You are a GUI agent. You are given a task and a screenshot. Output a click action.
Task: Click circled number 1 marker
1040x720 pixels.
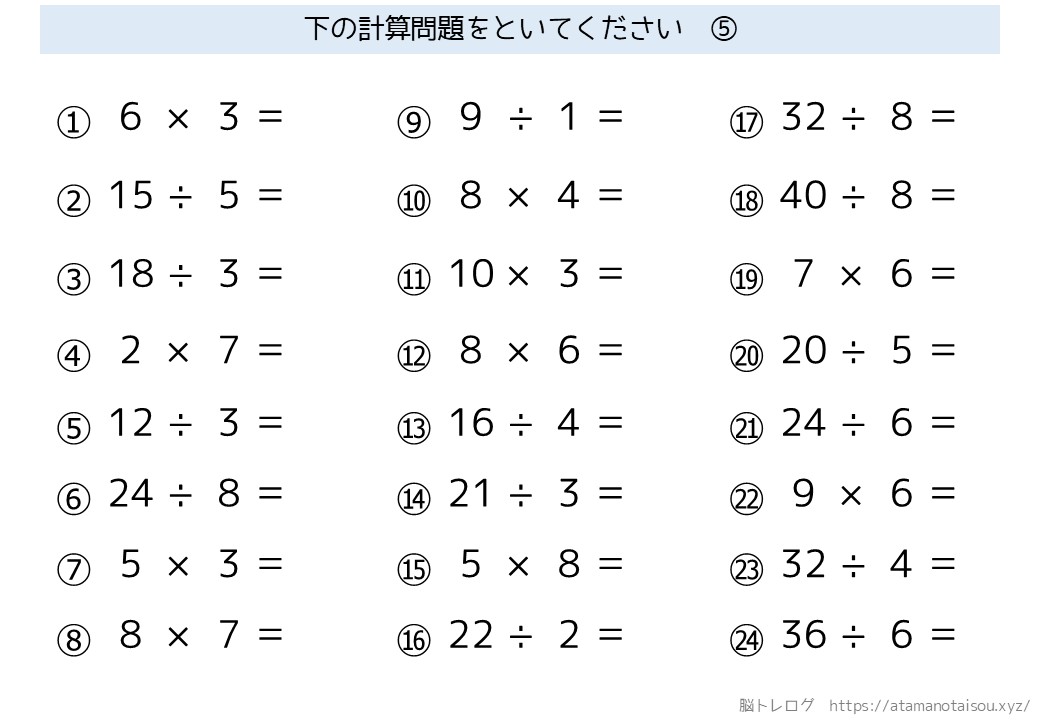click(x=73, y=123)
